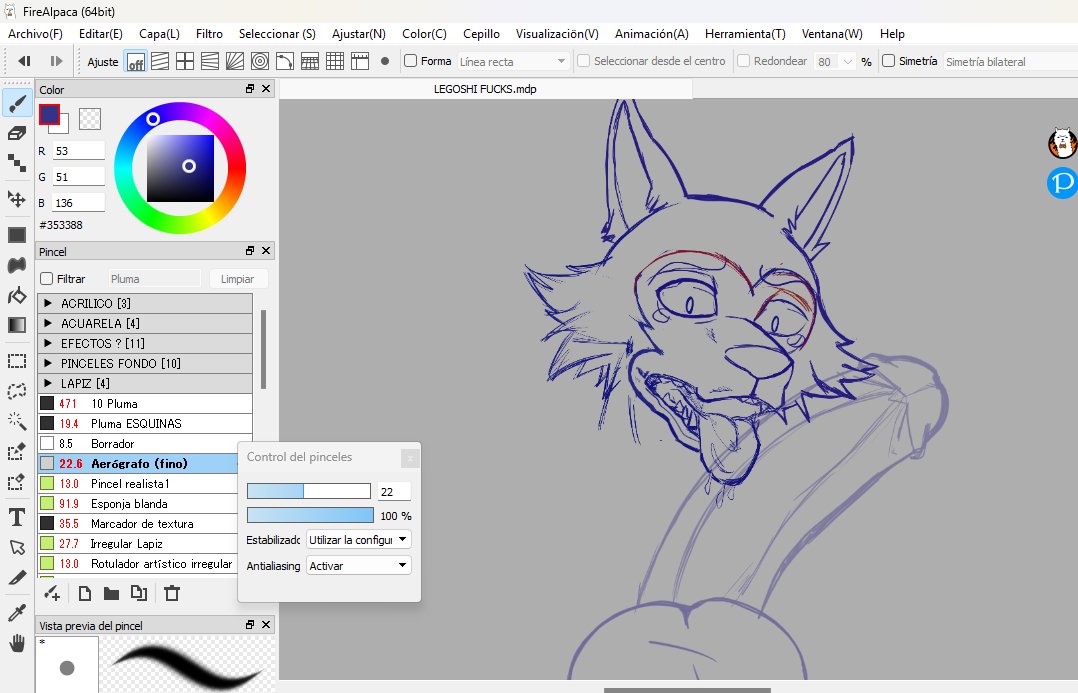Click the R value input field
Viewport: 1078px width, 693px height.
point(78,151)
